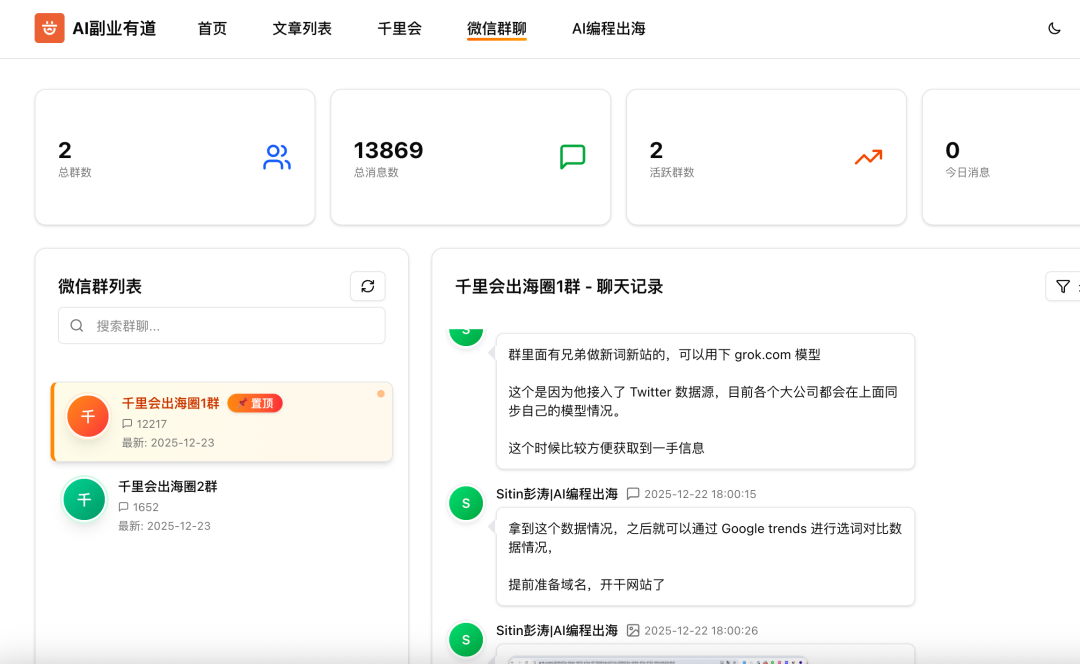Image resolution: width=1080 pixels, height=664 pixels.
Task: Switch to the 微信群聊 tab
Action: [497, 29]
